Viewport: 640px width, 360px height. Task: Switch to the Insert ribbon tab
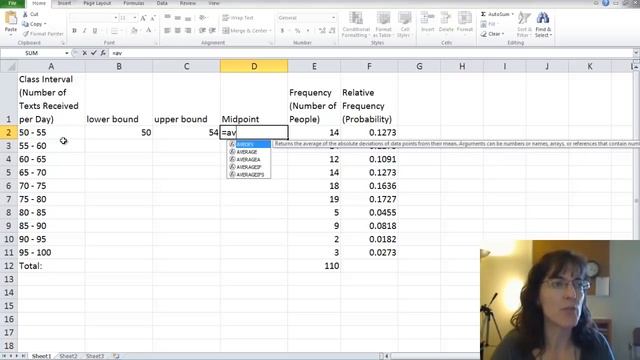click(x=64, y=3)
